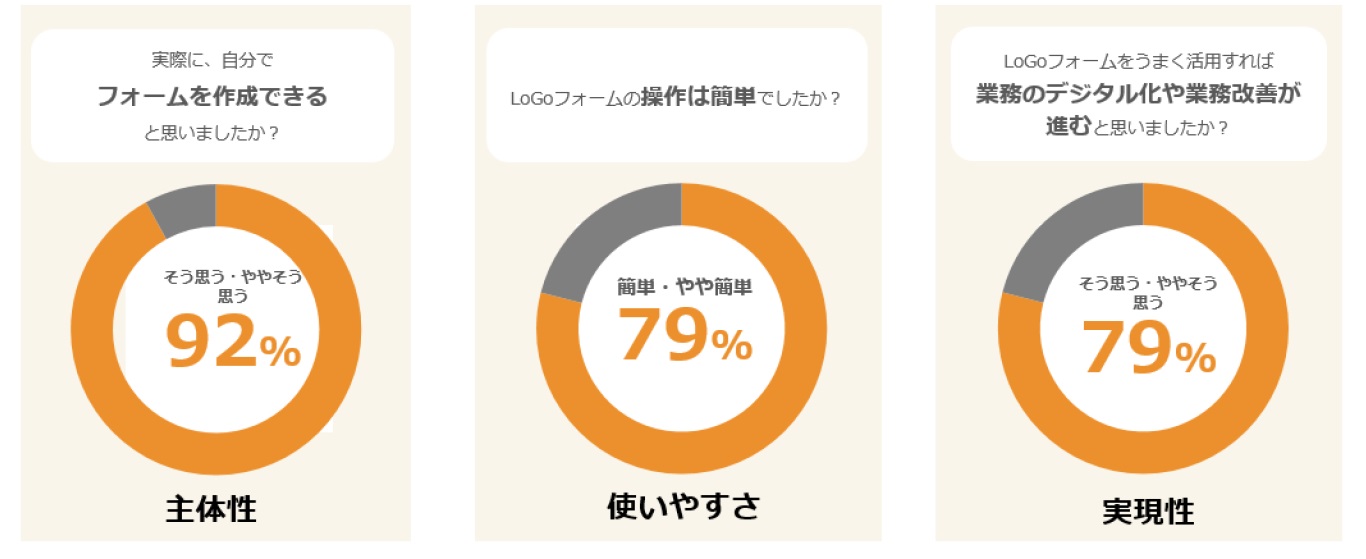The width and height of the screenshot is (1366, 559).
Task: Click the LoGoフォームをうまく活用すれば text line
Action: click(1139, 61)
